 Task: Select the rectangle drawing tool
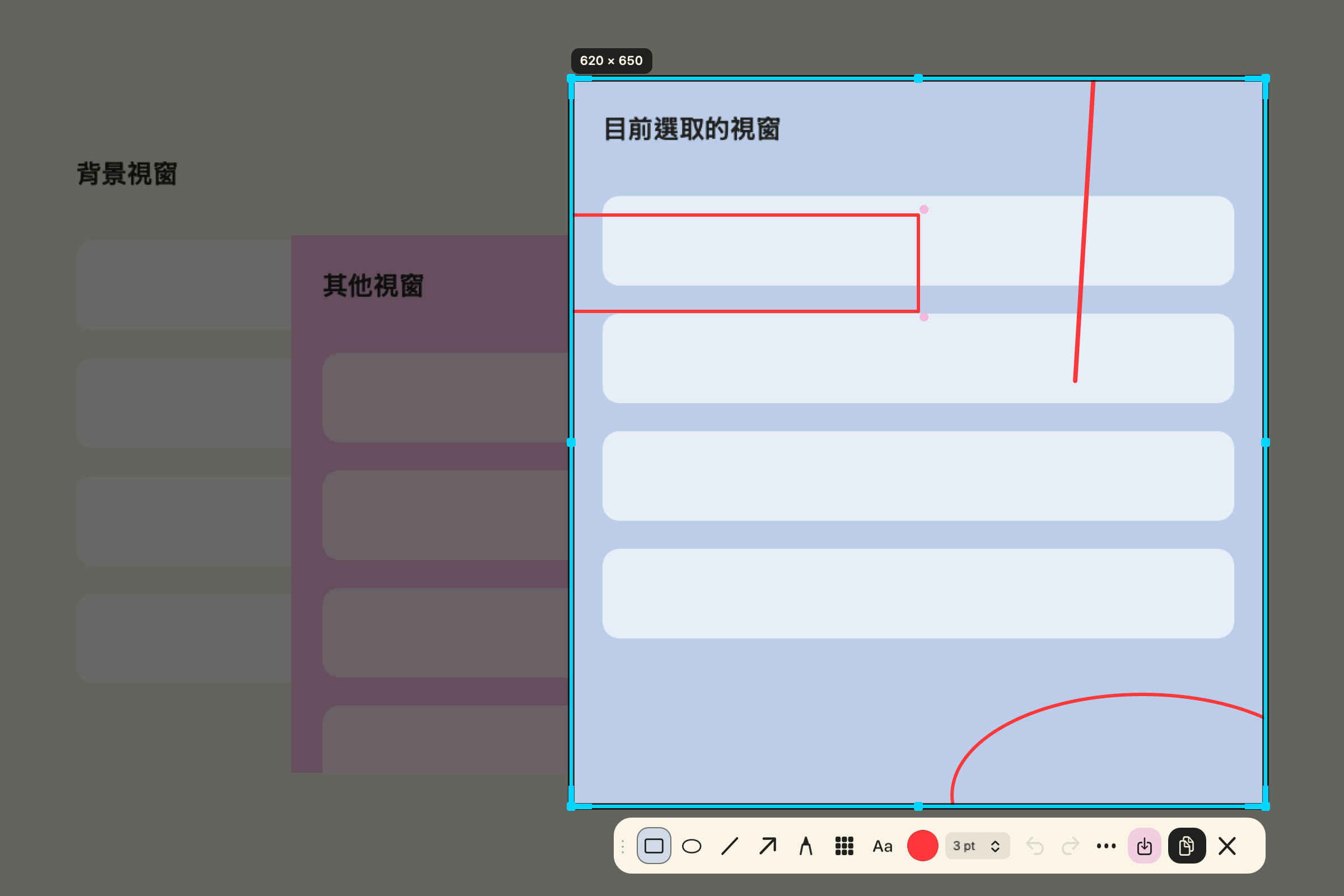654,846
